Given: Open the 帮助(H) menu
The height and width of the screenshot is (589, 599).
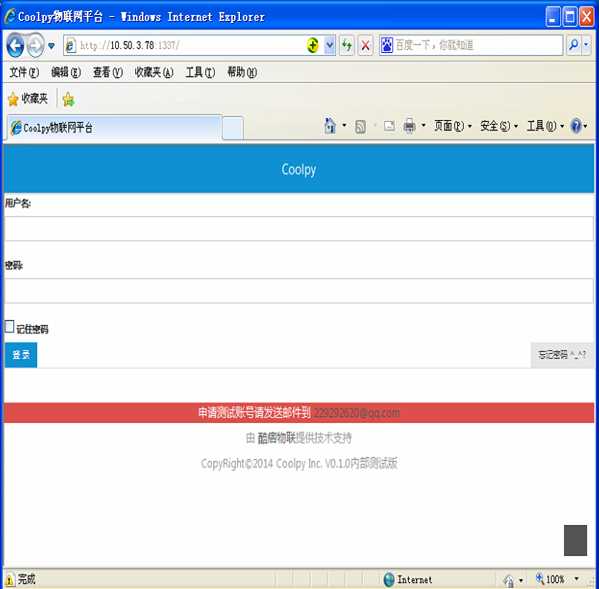Looking at the screenshot, I should (x=242, y=72).
